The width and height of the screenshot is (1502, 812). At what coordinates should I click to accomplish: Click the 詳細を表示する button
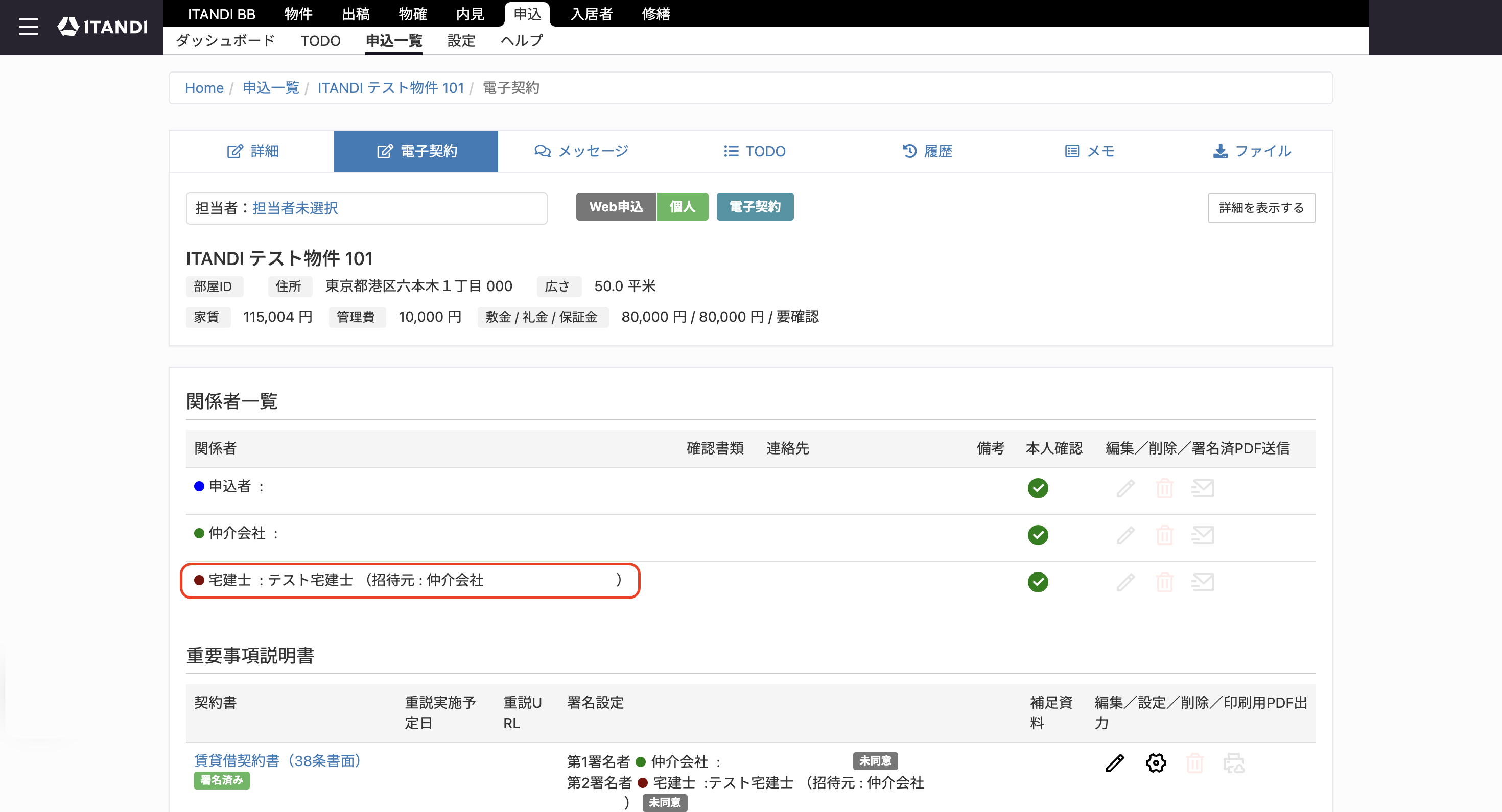(x=1261, y=208)
